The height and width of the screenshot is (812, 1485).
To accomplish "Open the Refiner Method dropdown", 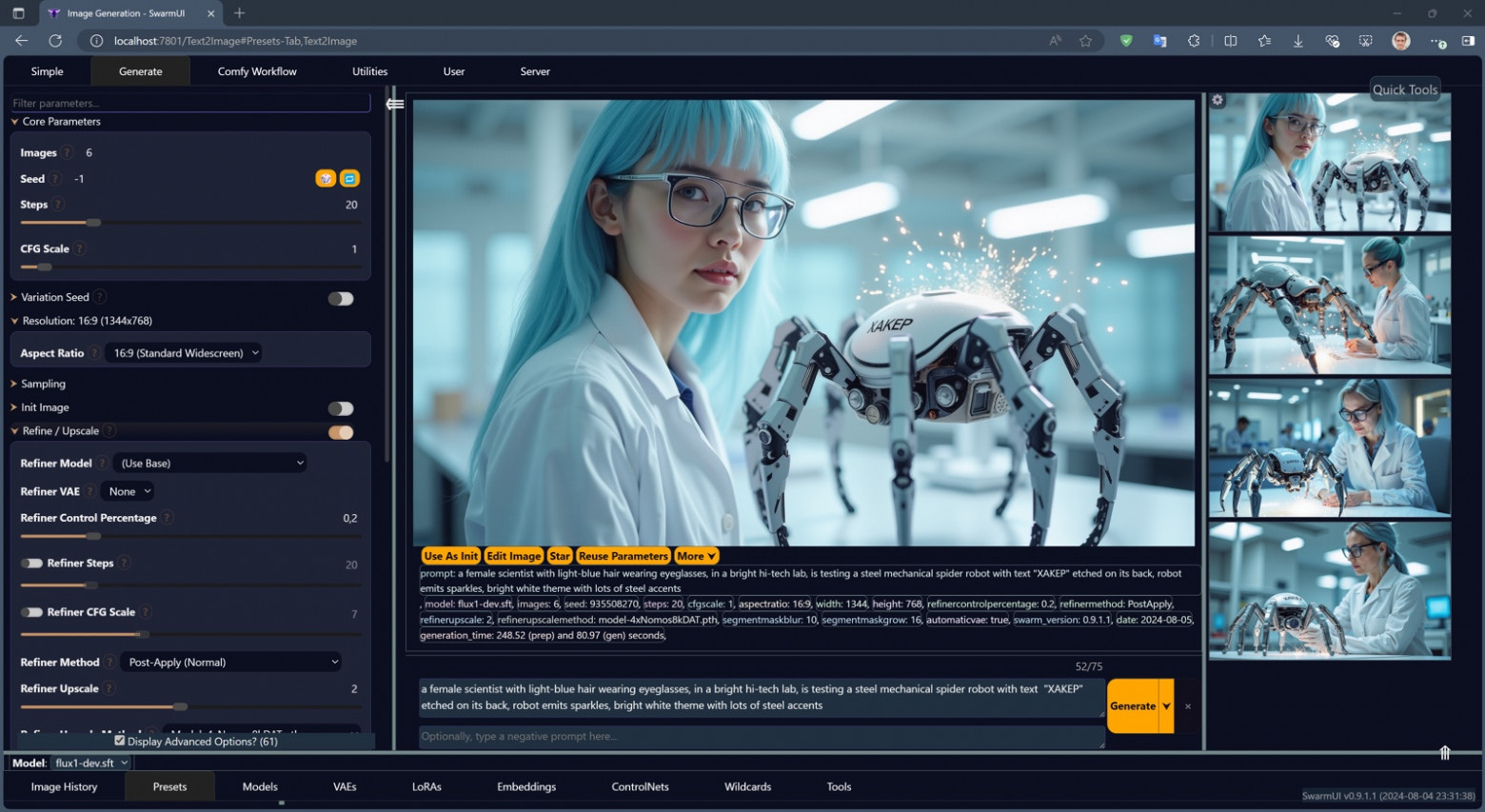I will tap(232, 663).
